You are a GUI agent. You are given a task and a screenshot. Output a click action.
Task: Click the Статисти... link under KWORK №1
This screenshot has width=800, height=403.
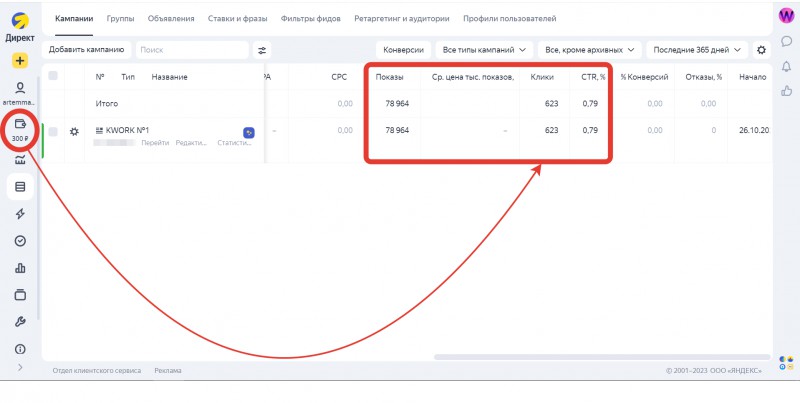[x=234, y=143]
